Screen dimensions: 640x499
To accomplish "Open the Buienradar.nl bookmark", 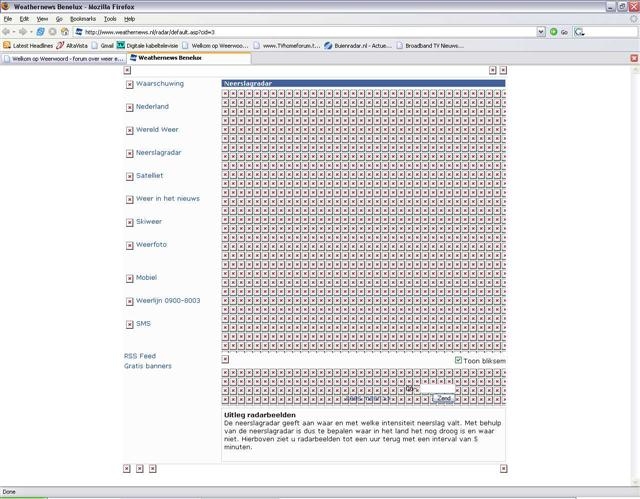I will (358, 46).
